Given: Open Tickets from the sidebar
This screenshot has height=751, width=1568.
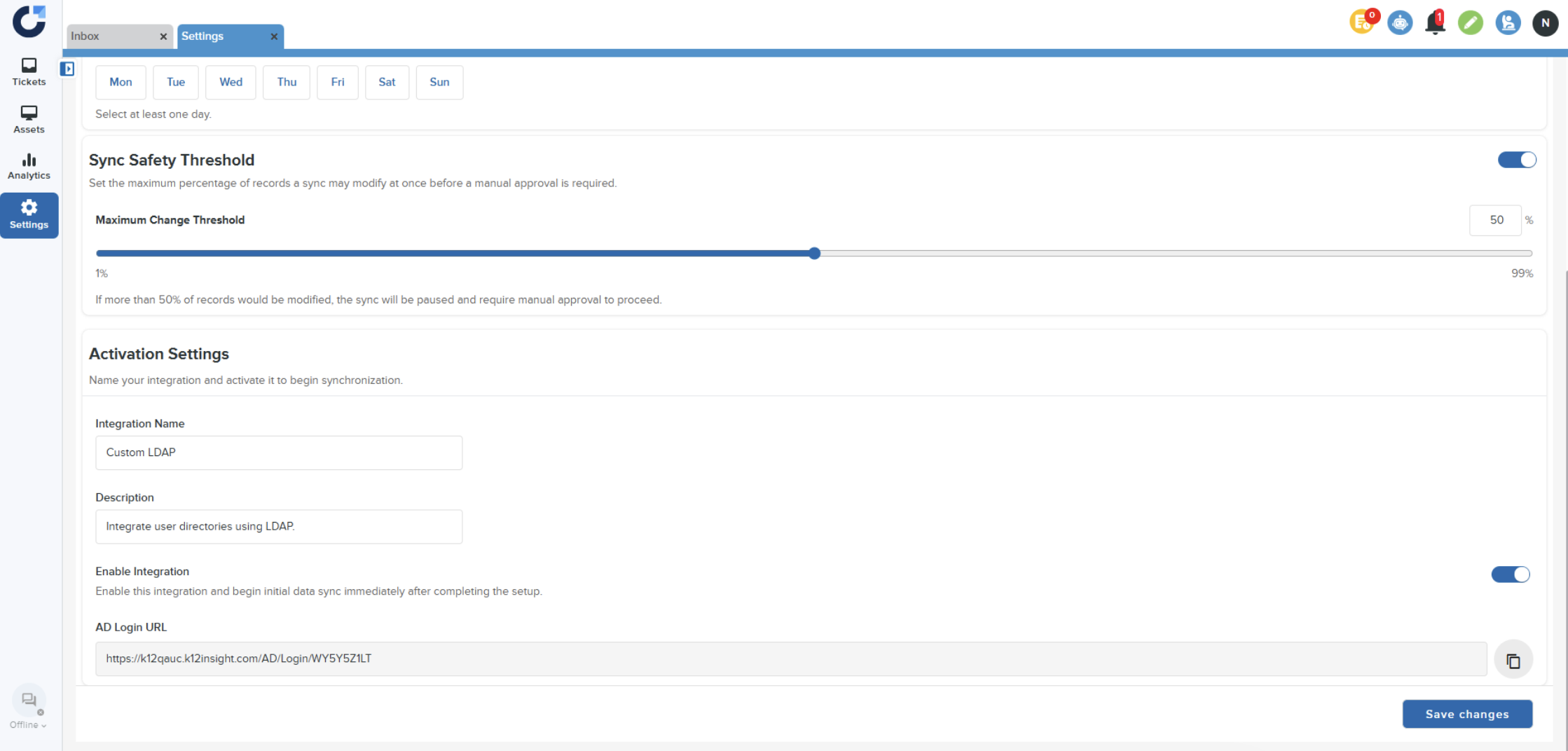Looking at the screenshot, I should [x=29, y=72].
